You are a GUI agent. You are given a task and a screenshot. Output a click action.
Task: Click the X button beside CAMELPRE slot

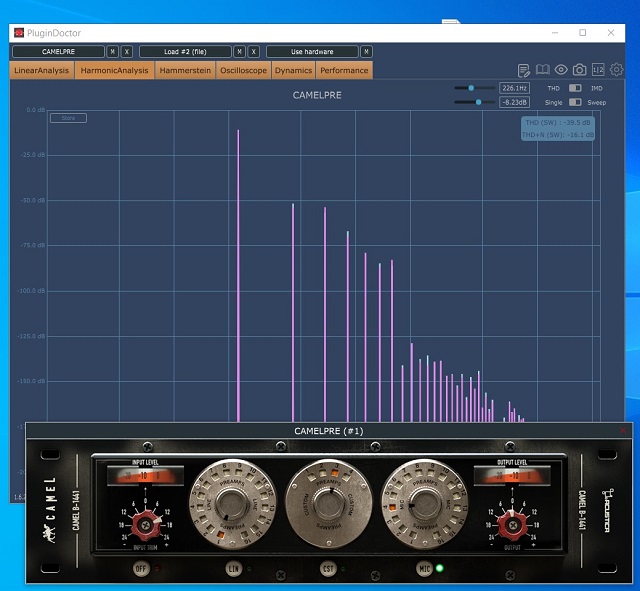click(x=127, y=51)
